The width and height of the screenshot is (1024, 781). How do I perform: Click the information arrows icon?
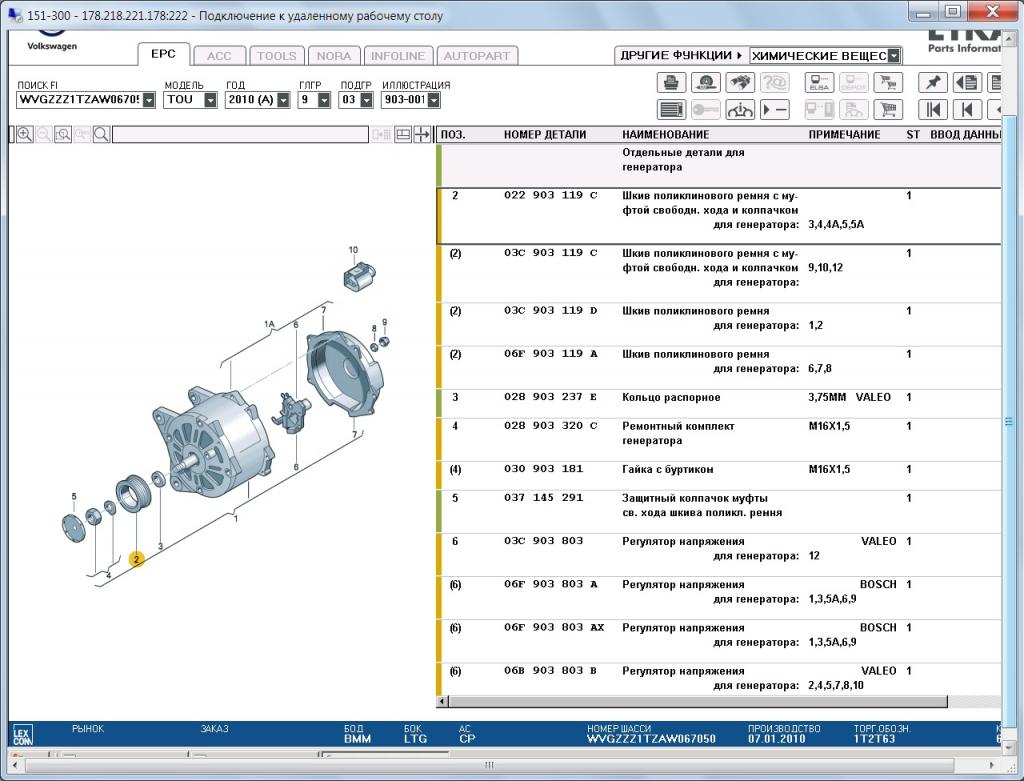[739, 109]
